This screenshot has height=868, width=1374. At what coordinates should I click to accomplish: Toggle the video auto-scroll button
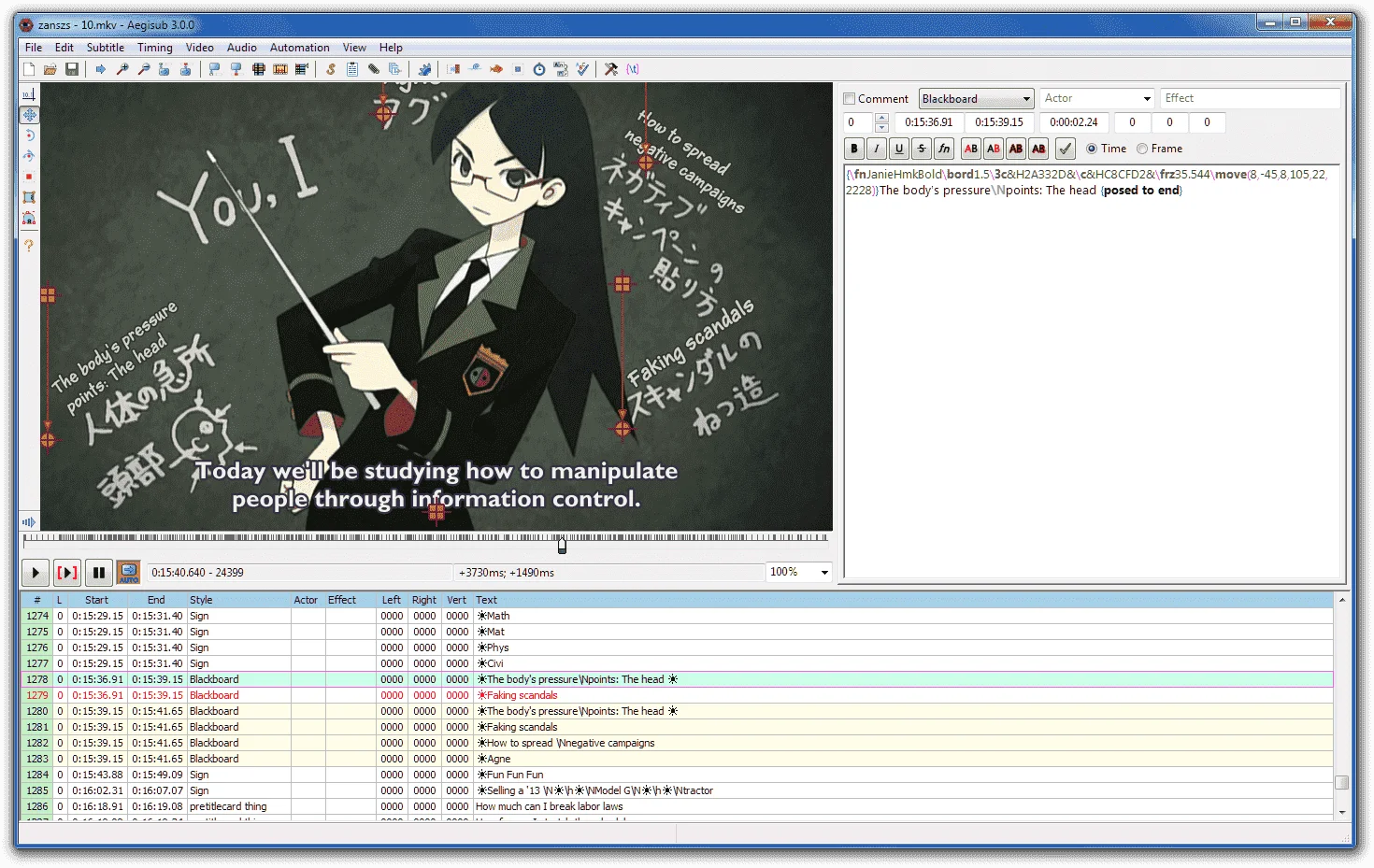click(x=128, y=572)
